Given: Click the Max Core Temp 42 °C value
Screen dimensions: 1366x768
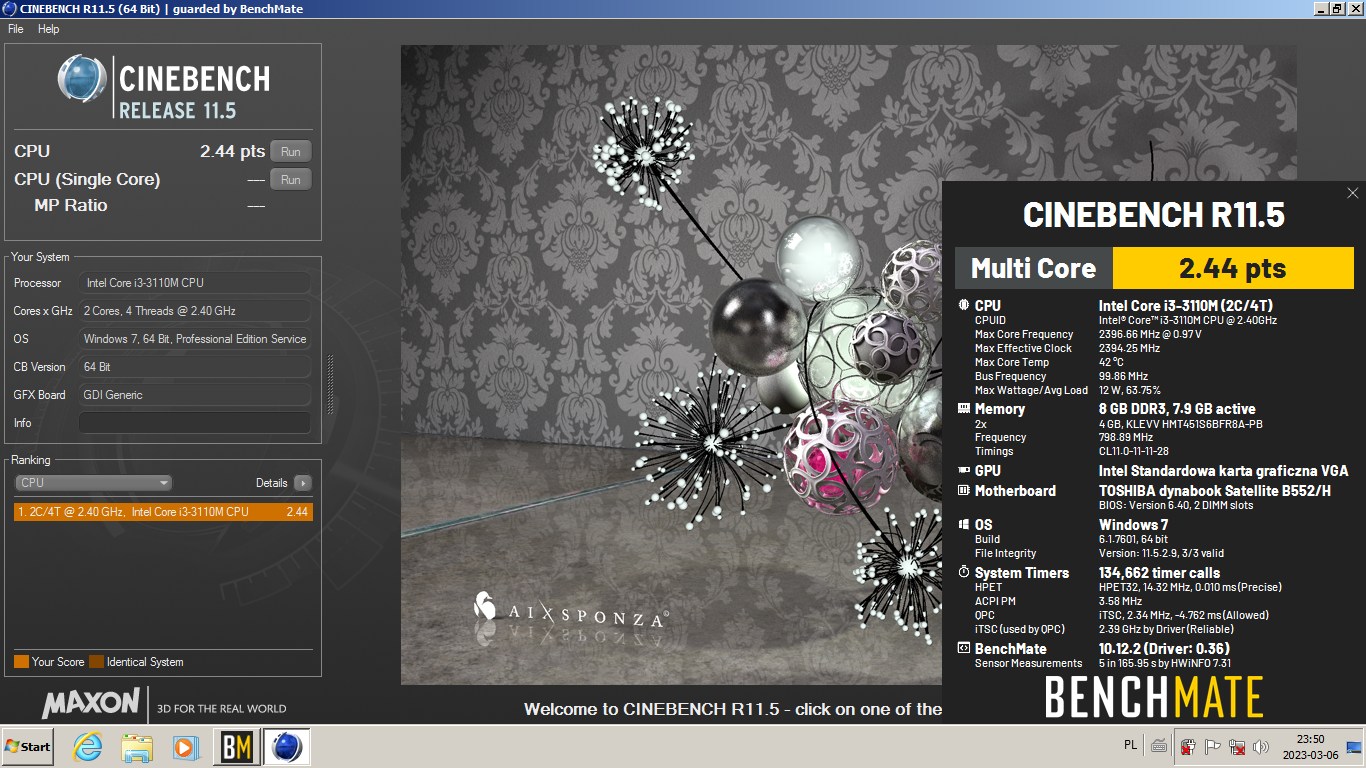Looking at the screenshot, I should click(x=1111, y=363).
